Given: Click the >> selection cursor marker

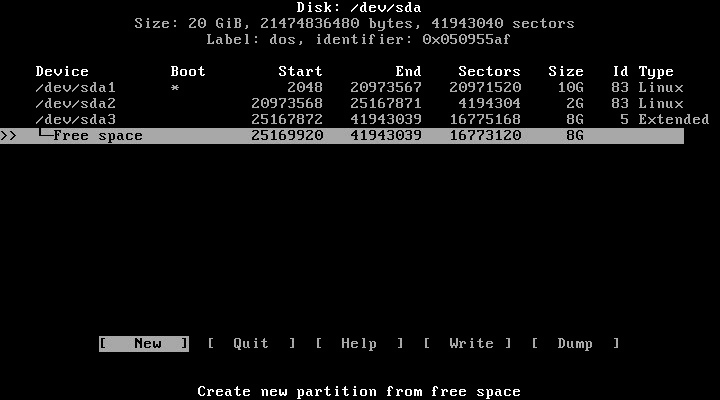Looking at the screenshot, I should 8,136.
